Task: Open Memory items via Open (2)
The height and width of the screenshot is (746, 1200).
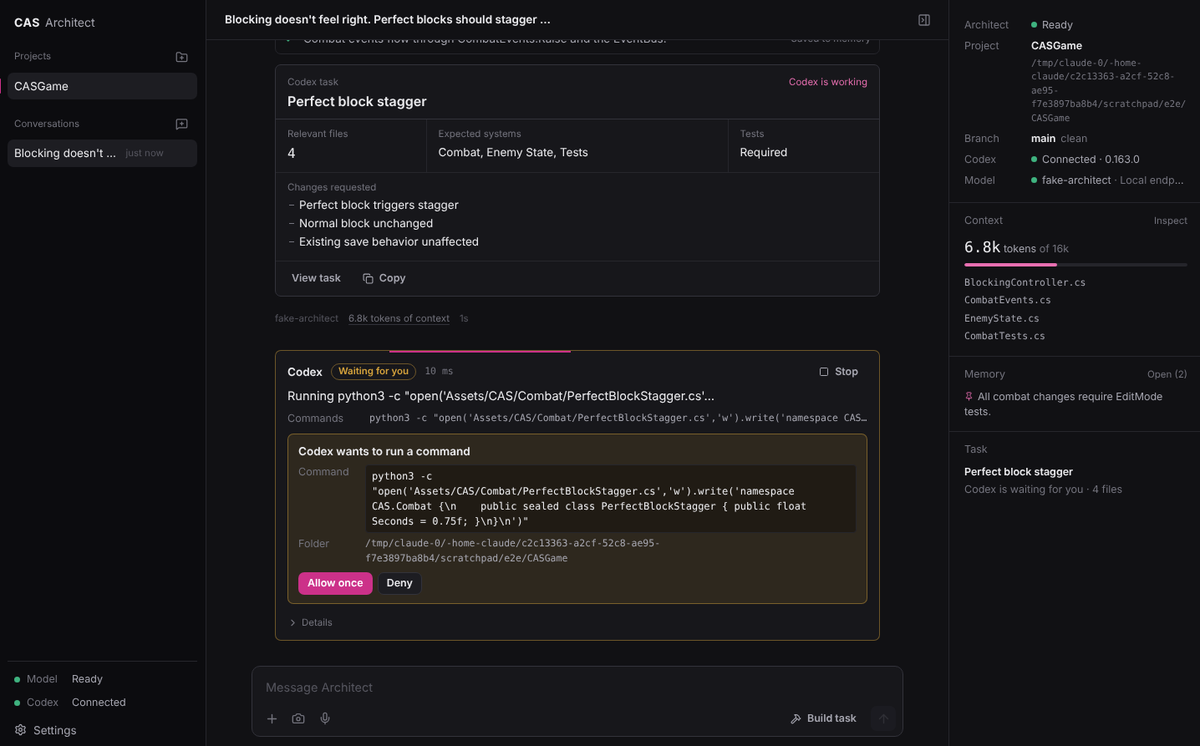Action: (1167, 374)
